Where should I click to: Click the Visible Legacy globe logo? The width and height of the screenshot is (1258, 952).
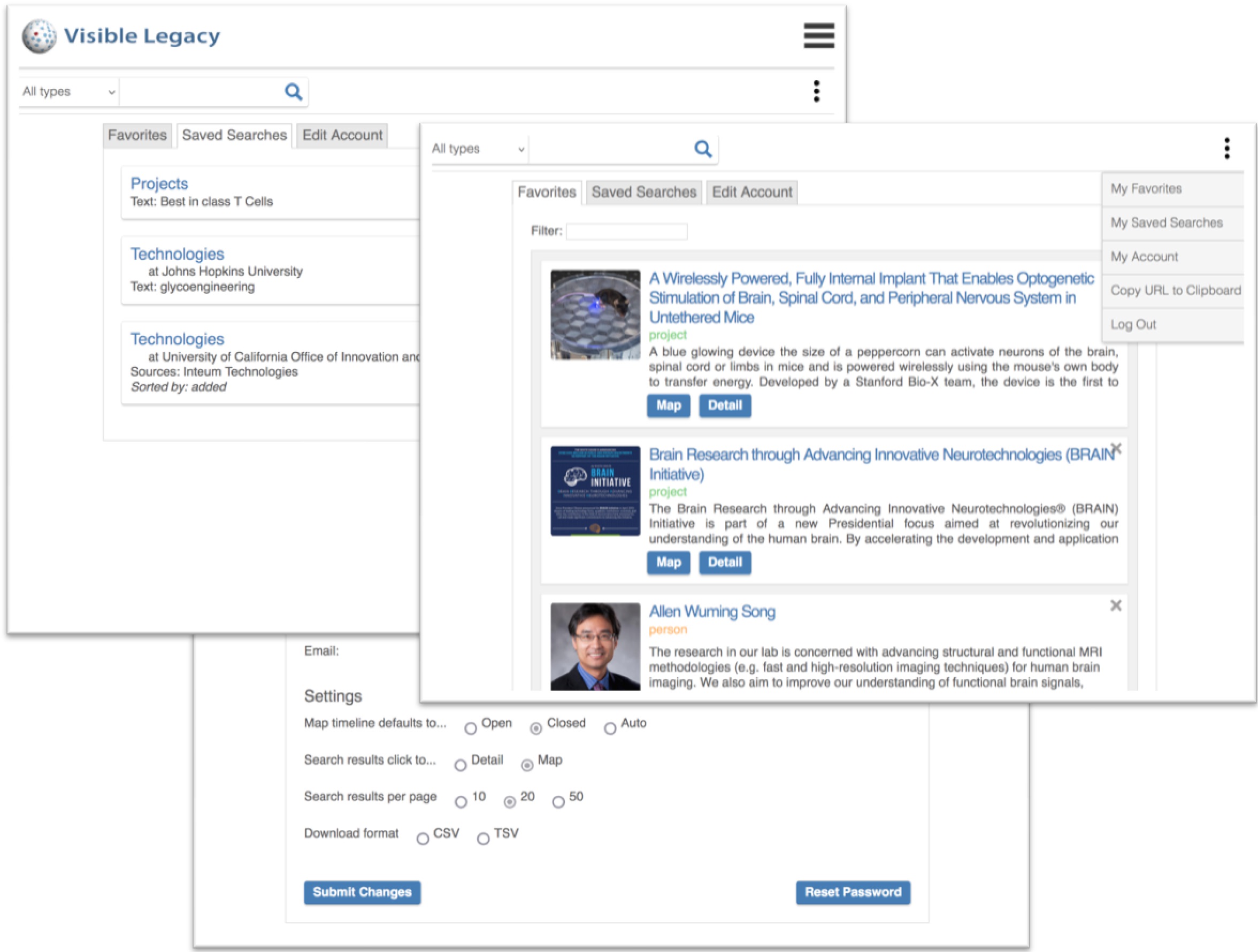(39, 36)
